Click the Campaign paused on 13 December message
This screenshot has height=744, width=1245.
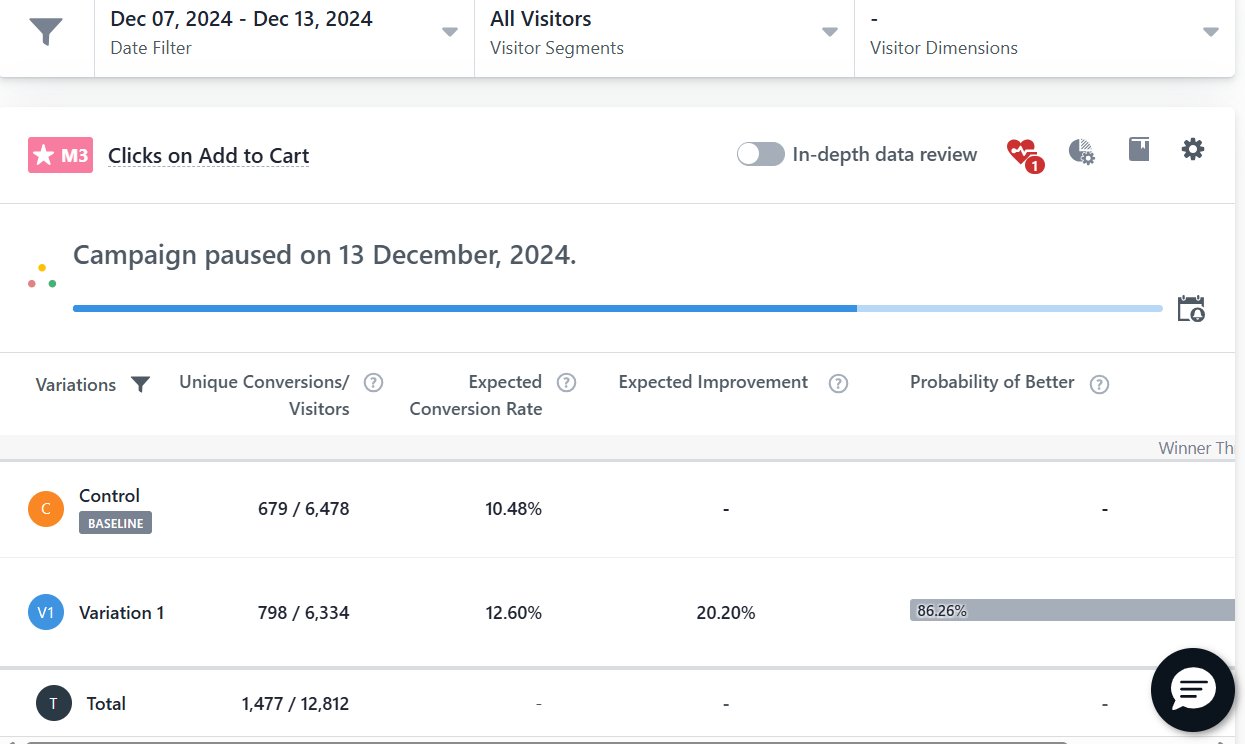tap(325, 255)
